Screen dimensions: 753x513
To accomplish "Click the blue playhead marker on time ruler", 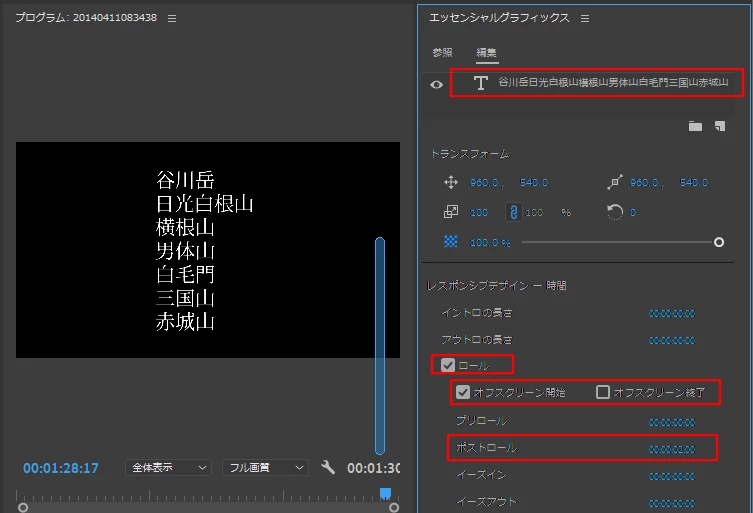I will tap(385, 494).
